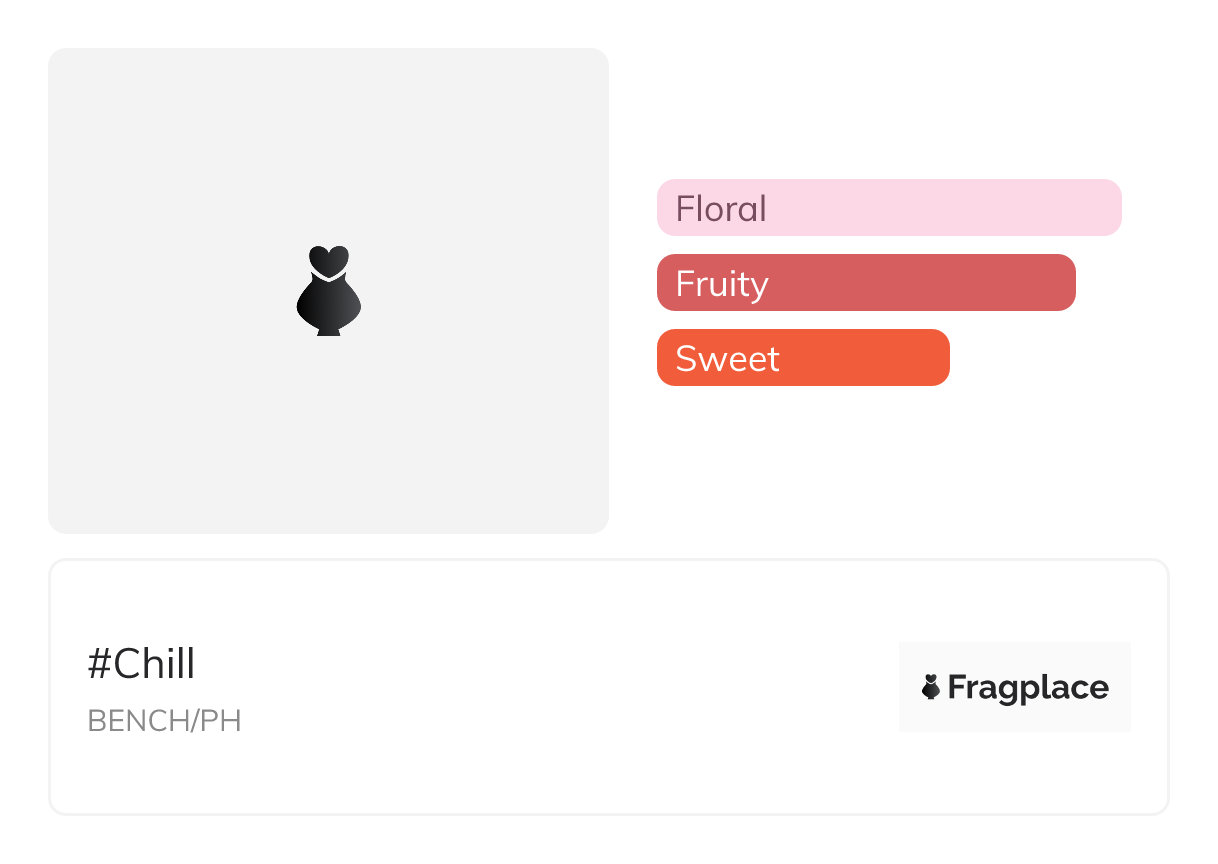
Task: Select the Fruity text label
Action: point(722,284)
